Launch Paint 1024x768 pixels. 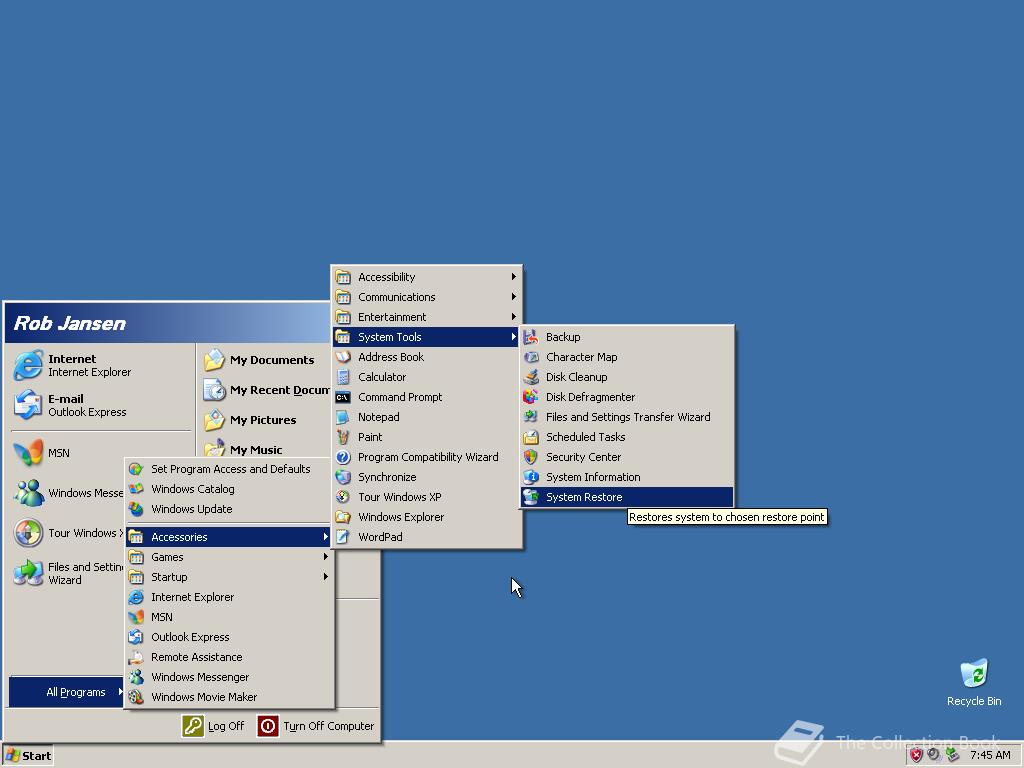[x=426, y=437]
